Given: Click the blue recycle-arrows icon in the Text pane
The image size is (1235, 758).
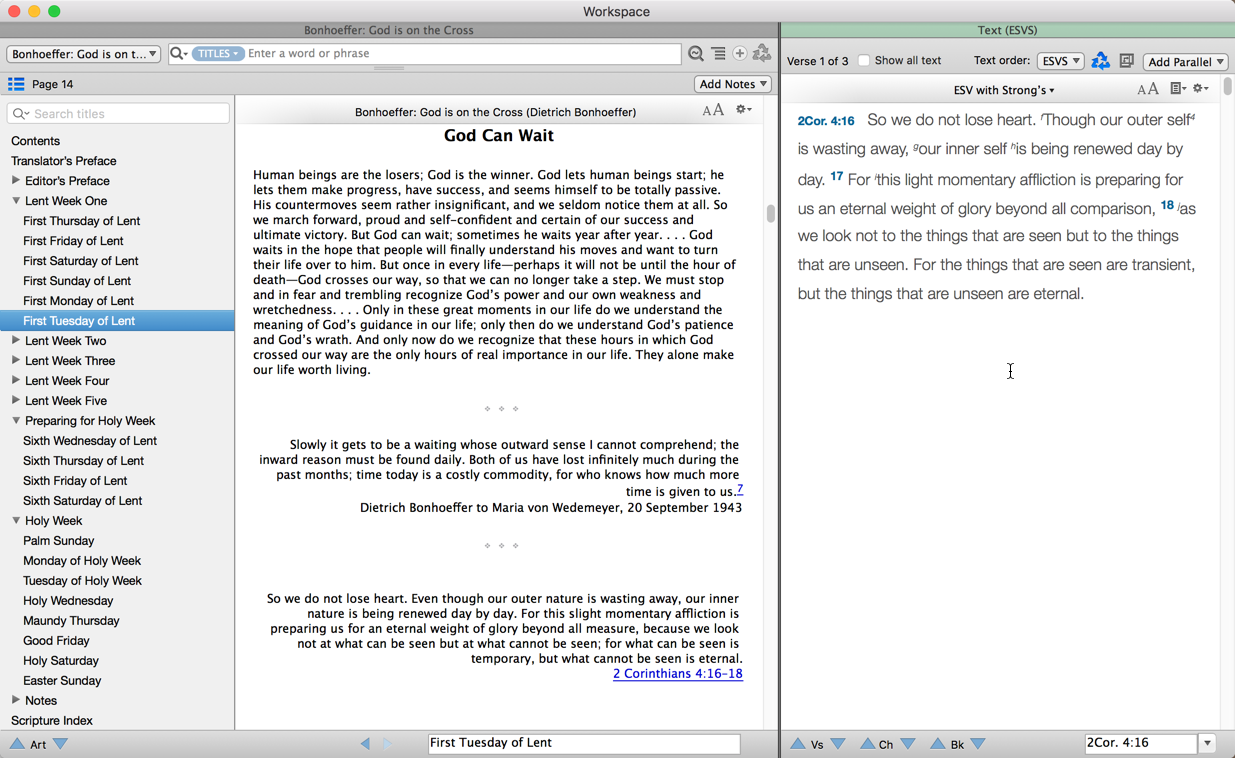Looking at the screenshot, I should click(x=1100, y=61).
